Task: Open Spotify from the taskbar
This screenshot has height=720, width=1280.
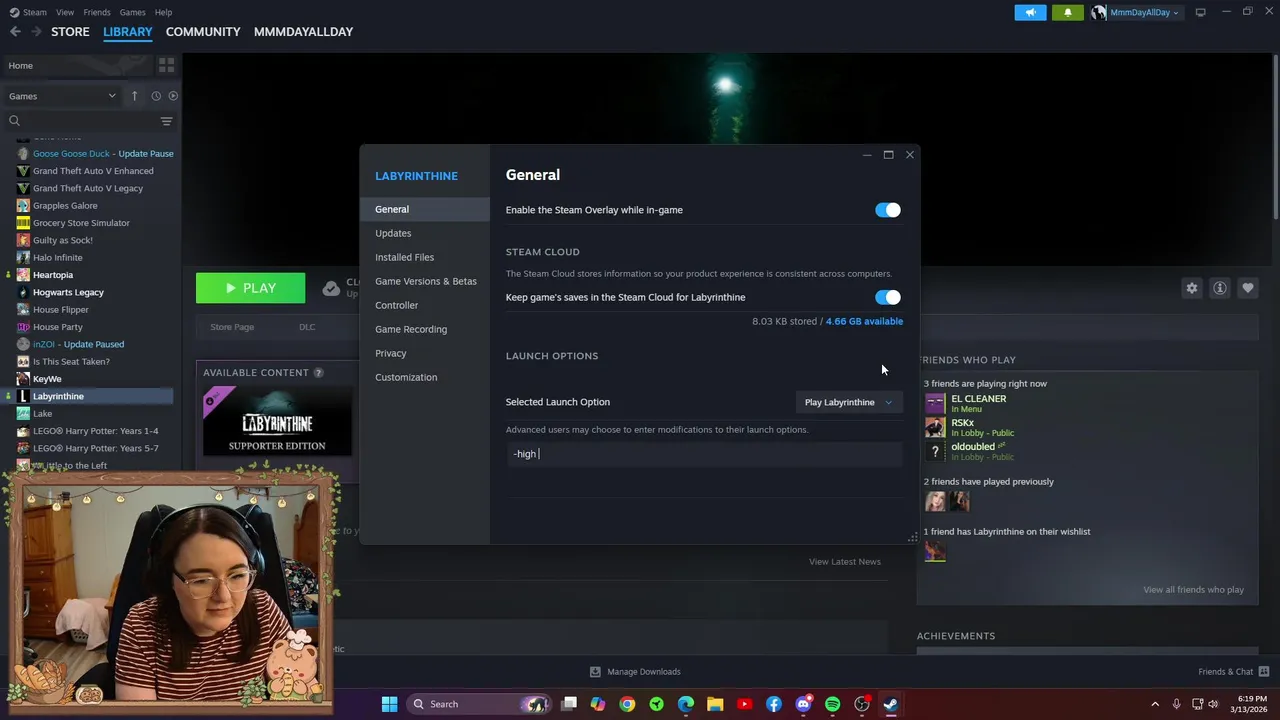Action: click(x=832, y=704)
